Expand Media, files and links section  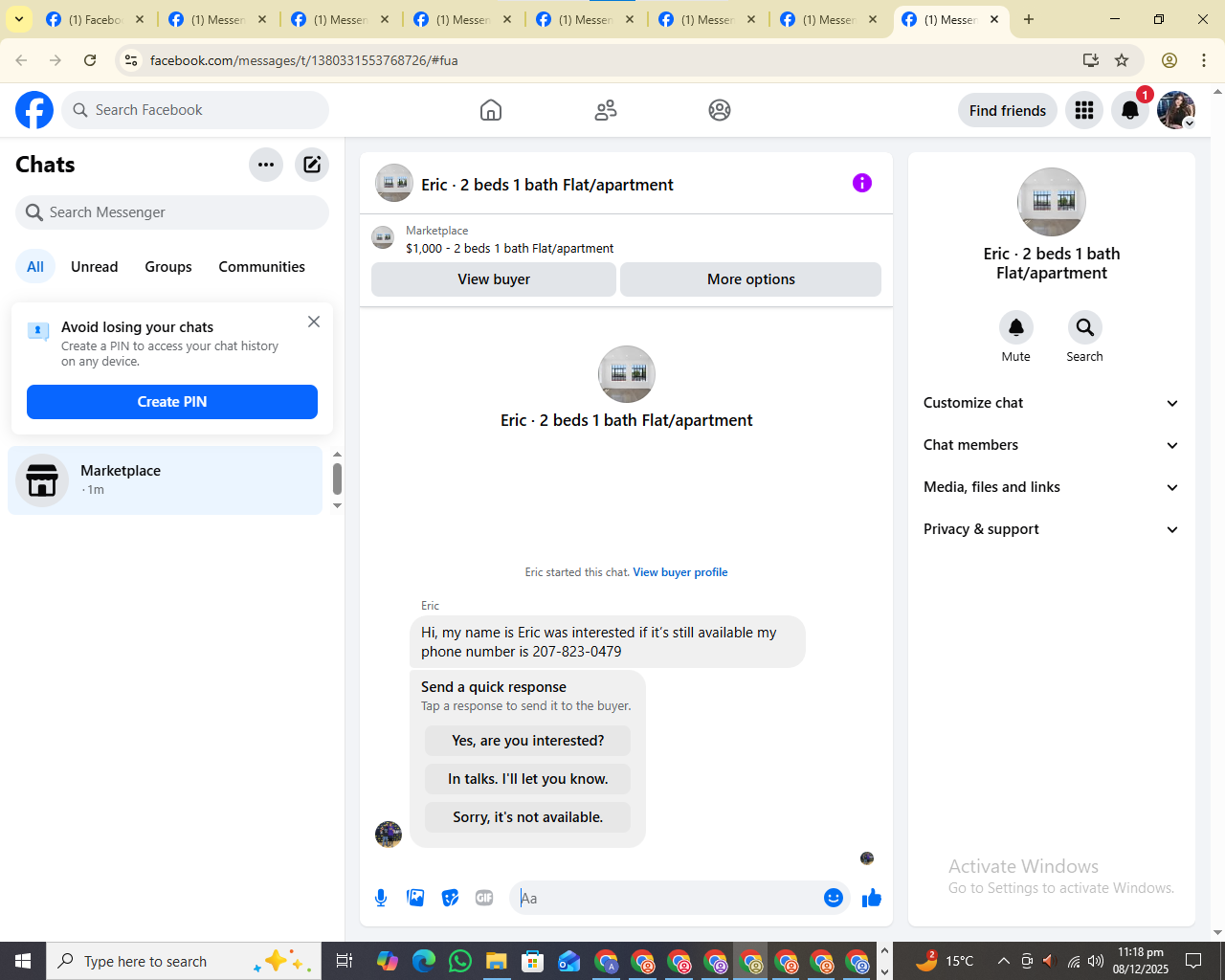pos(1051,487)
